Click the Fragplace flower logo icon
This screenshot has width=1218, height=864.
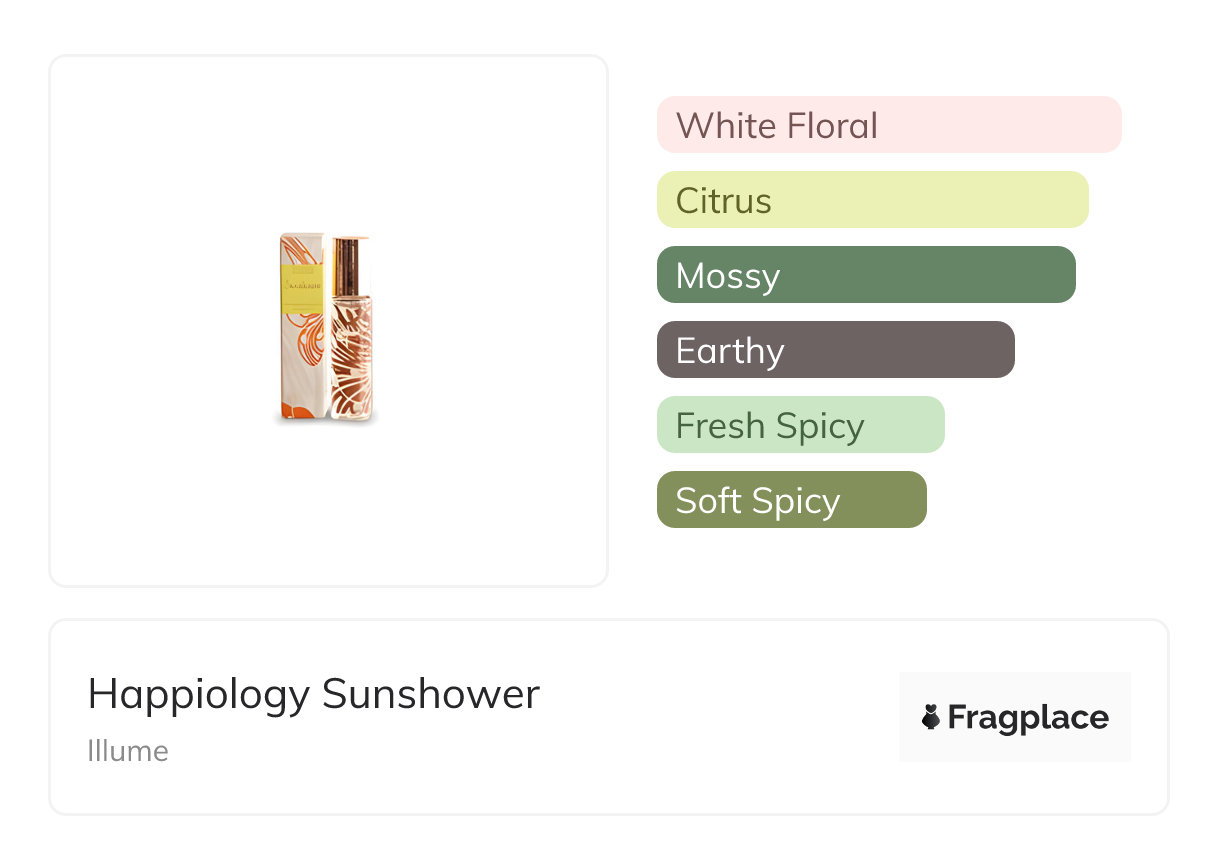[931, 717]
